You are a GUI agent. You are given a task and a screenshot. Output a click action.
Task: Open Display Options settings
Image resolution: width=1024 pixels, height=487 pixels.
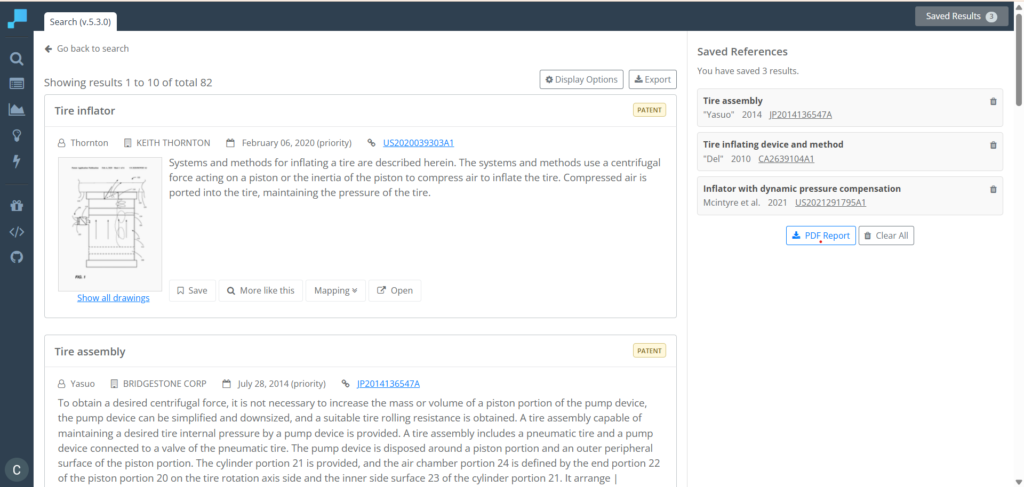coord(581,80)
